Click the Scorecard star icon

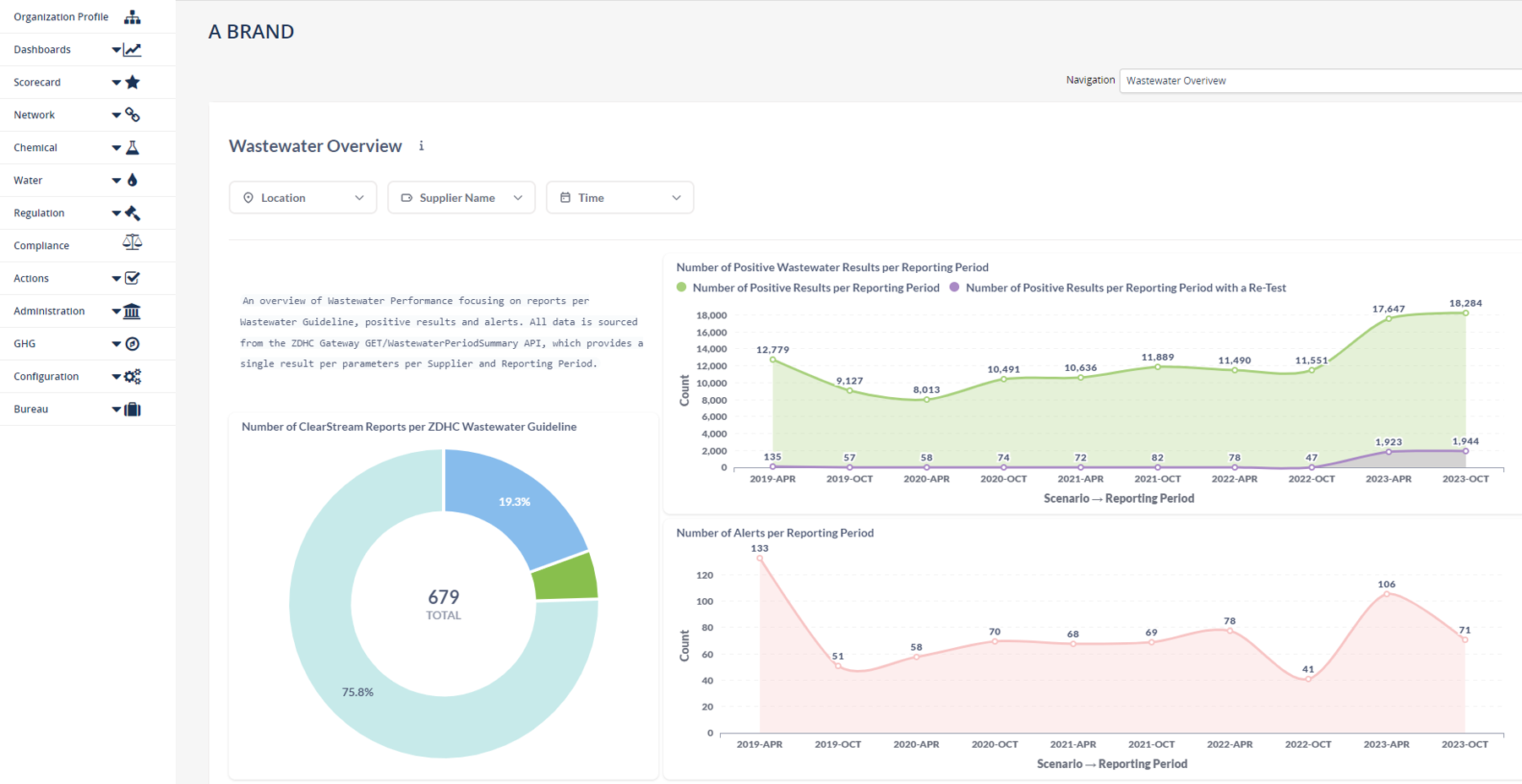(x=133, y=82)
